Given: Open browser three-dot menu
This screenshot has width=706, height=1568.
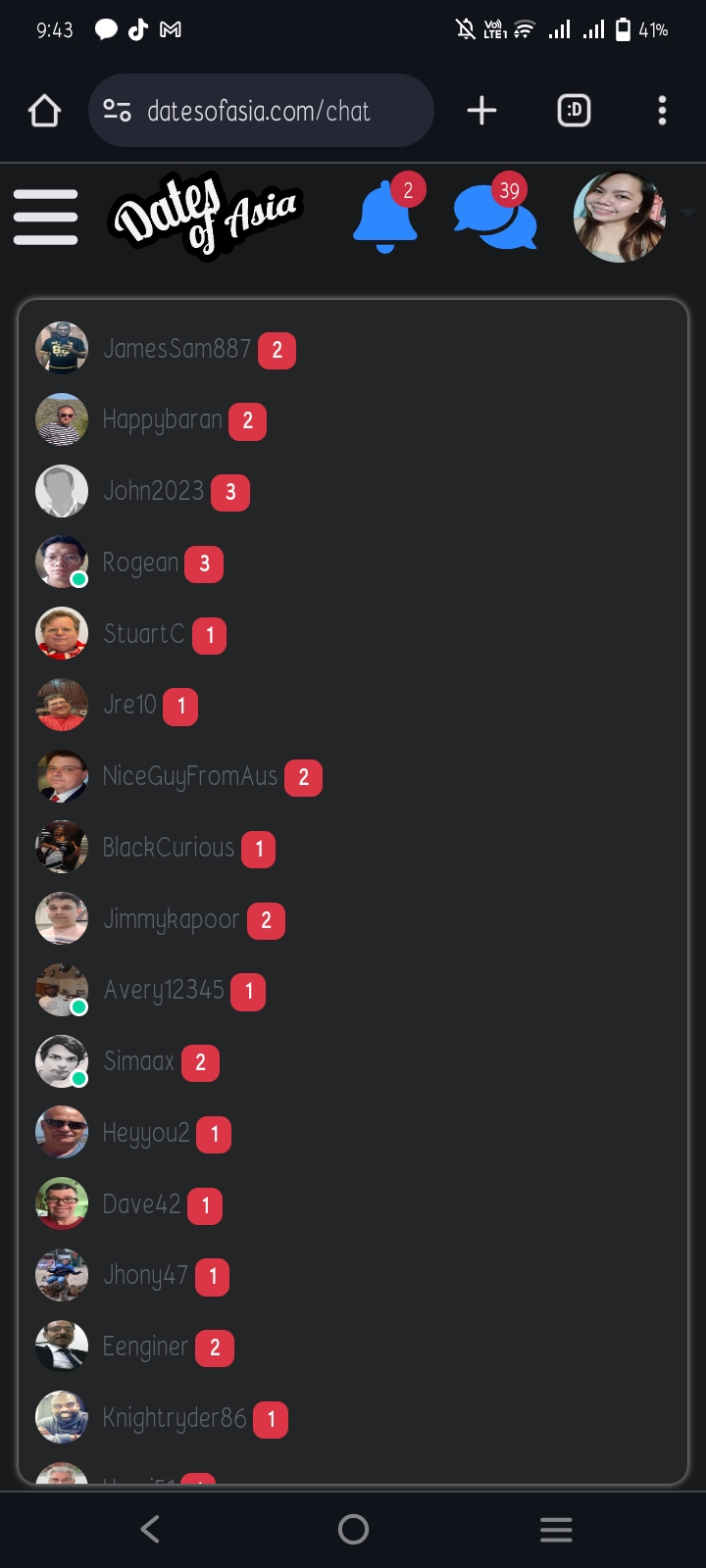Looking at the screenshot, I should (663, 111).
